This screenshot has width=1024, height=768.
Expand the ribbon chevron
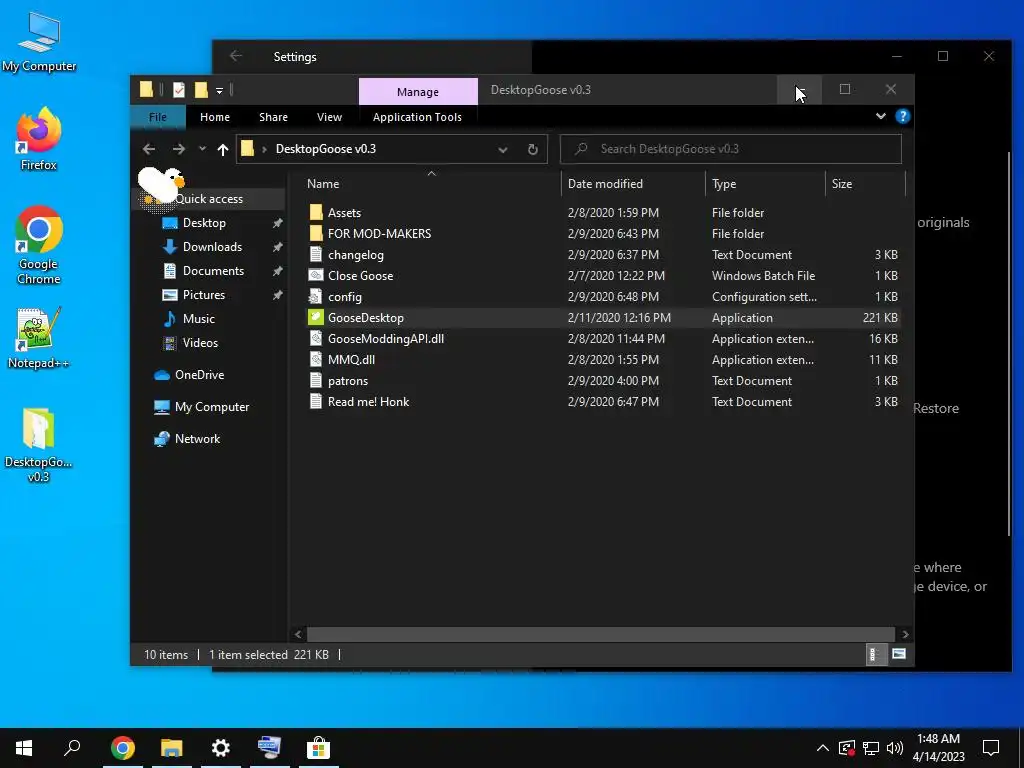click(x=881, y=116)
